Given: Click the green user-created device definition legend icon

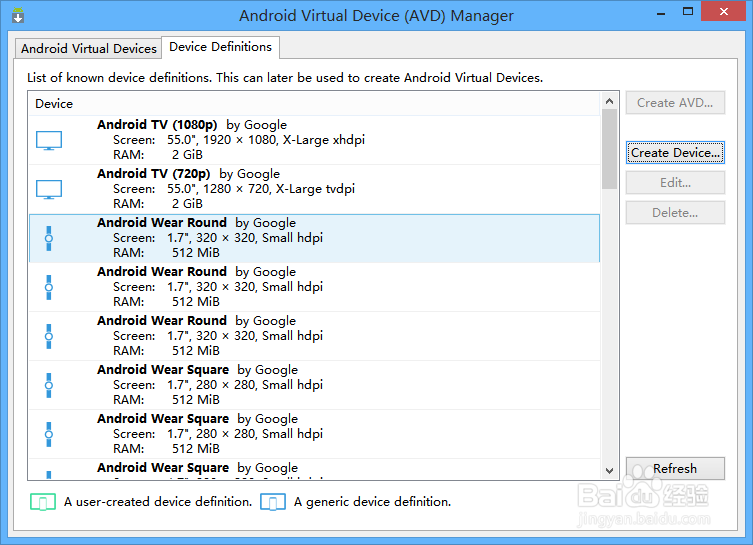Looking at the screenshot, I should pos(43,502).
